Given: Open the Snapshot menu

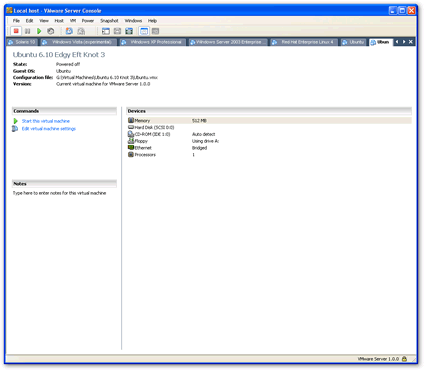Looking at the screenshot, I should (109, 21).
